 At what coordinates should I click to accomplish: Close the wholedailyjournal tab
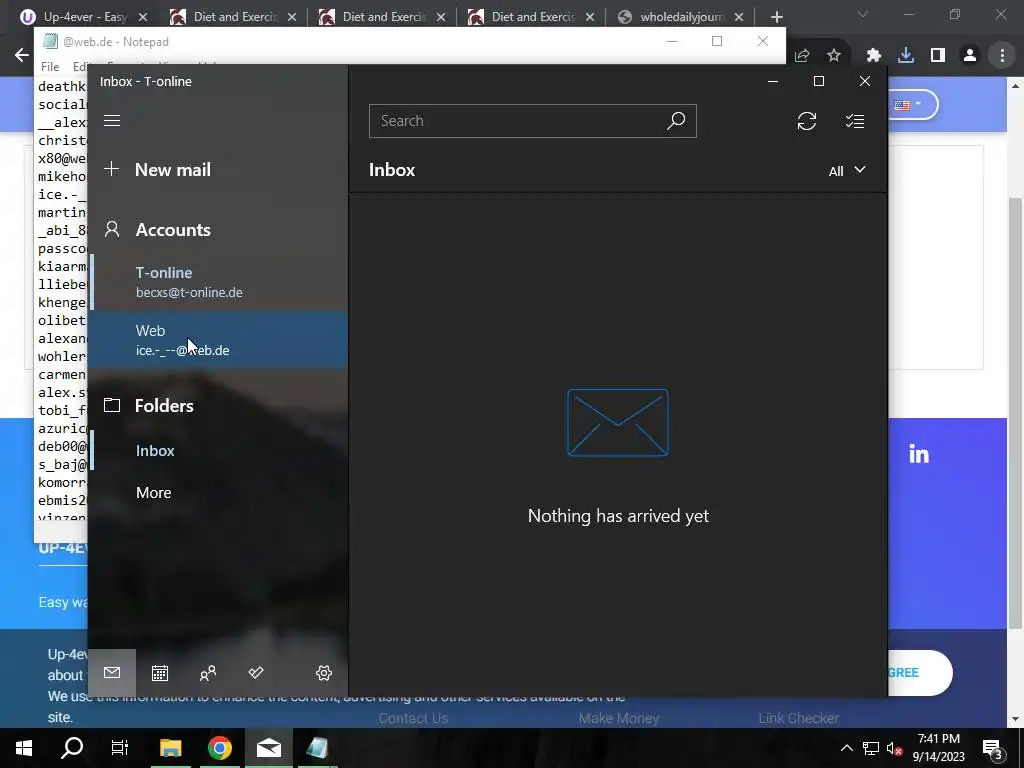click(739, 17)
